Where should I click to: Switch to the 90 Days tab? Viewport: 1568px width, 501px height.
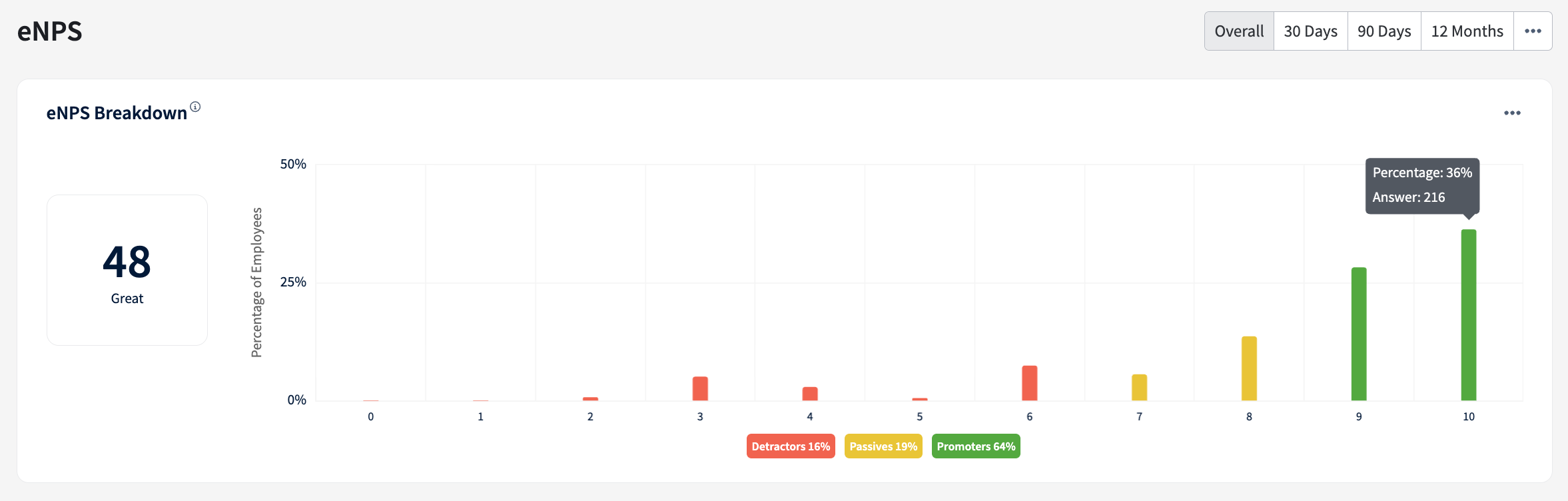point(1384,31)
